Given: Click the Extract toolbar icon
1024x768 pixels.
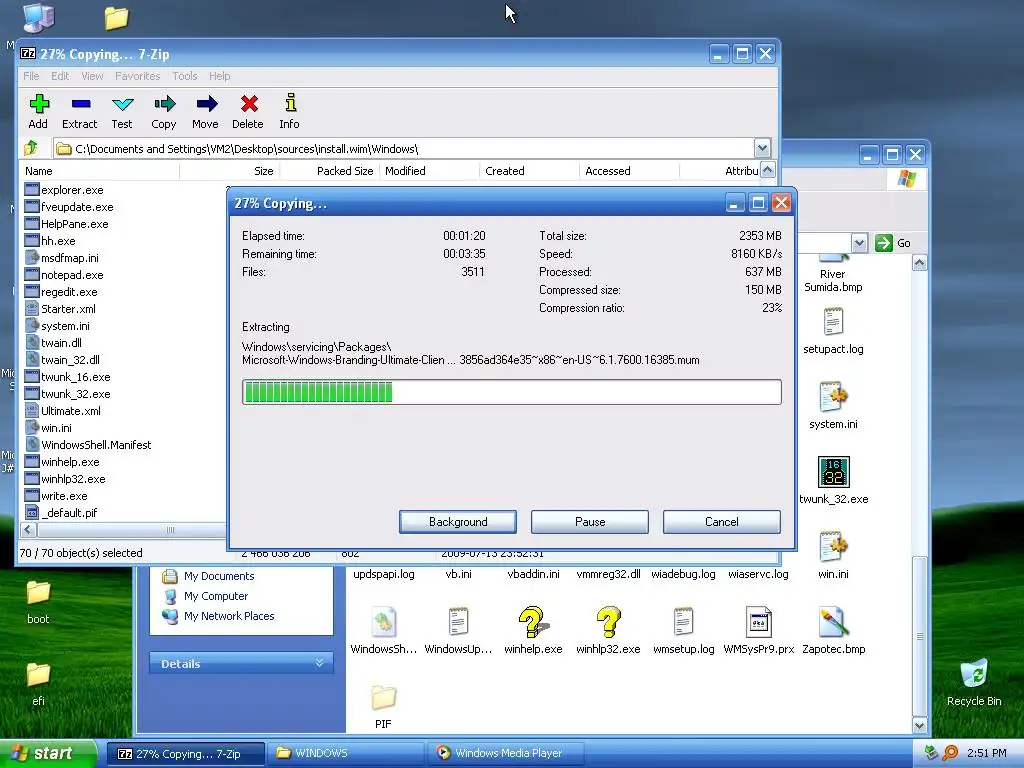Looking at the screenshot, I should pyautogui.click(x=80, y=111).
